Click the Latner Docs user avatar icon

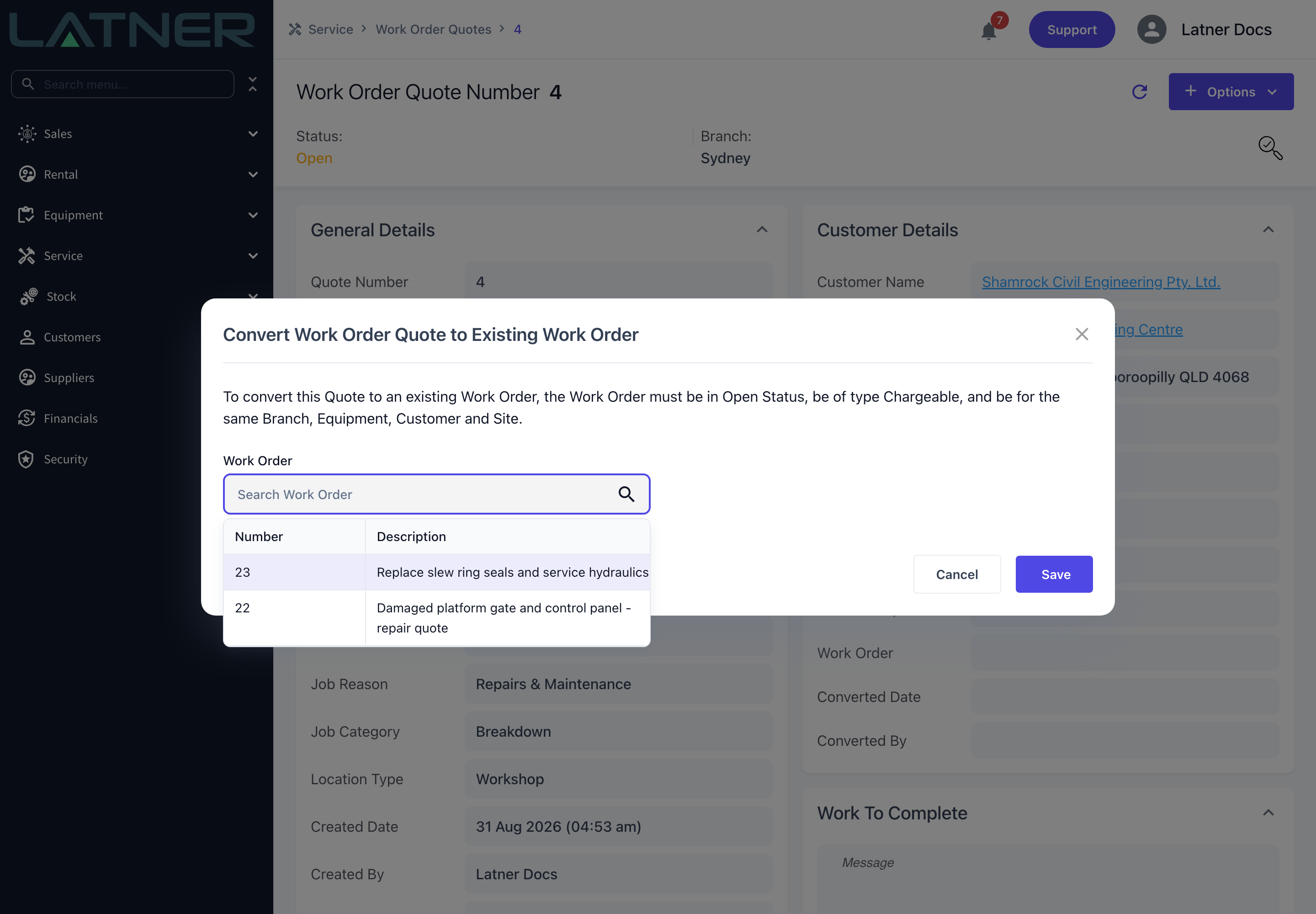click(x=1151, y=30)
